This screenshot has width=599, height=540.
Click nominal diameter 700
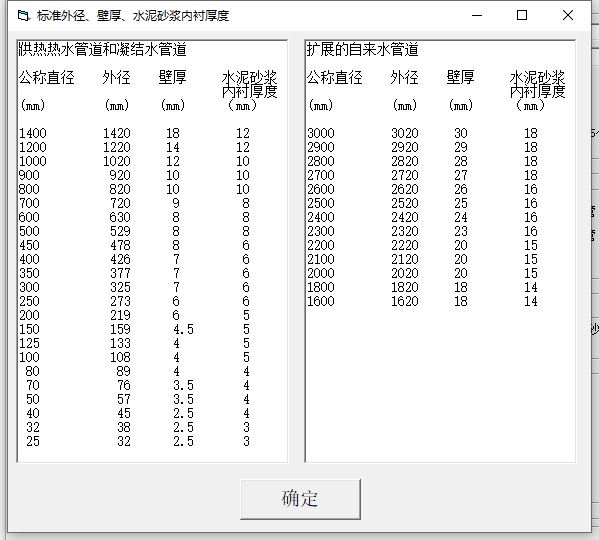click(29, 203)
